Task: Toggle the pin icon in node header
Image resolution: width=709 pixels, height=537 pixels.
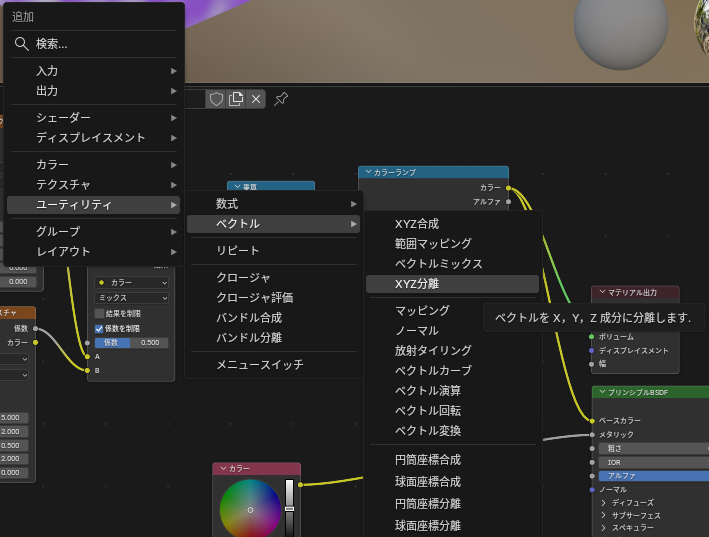Action: (281, 98)
